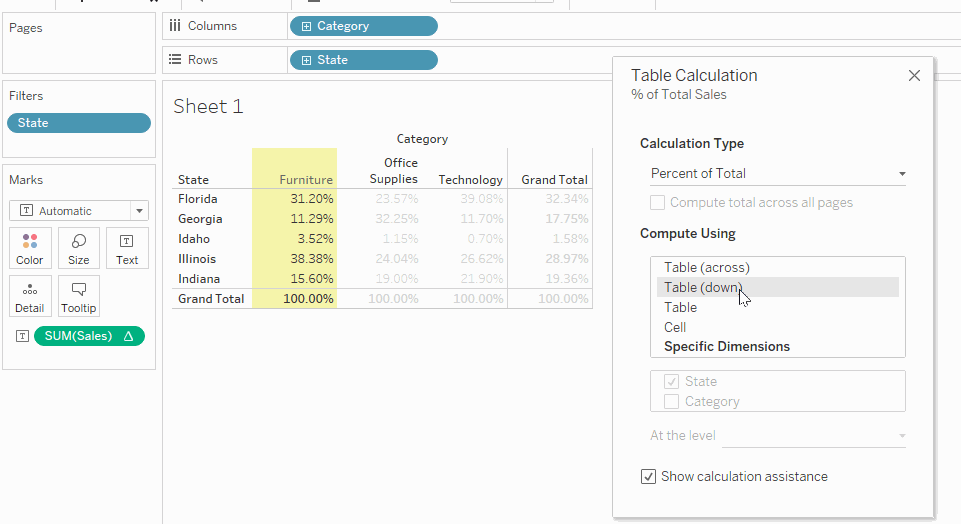This screenshot has width=961, height=524.
Task: Open the Calculation Type dropdown
Action: click(x=778, y=173)
